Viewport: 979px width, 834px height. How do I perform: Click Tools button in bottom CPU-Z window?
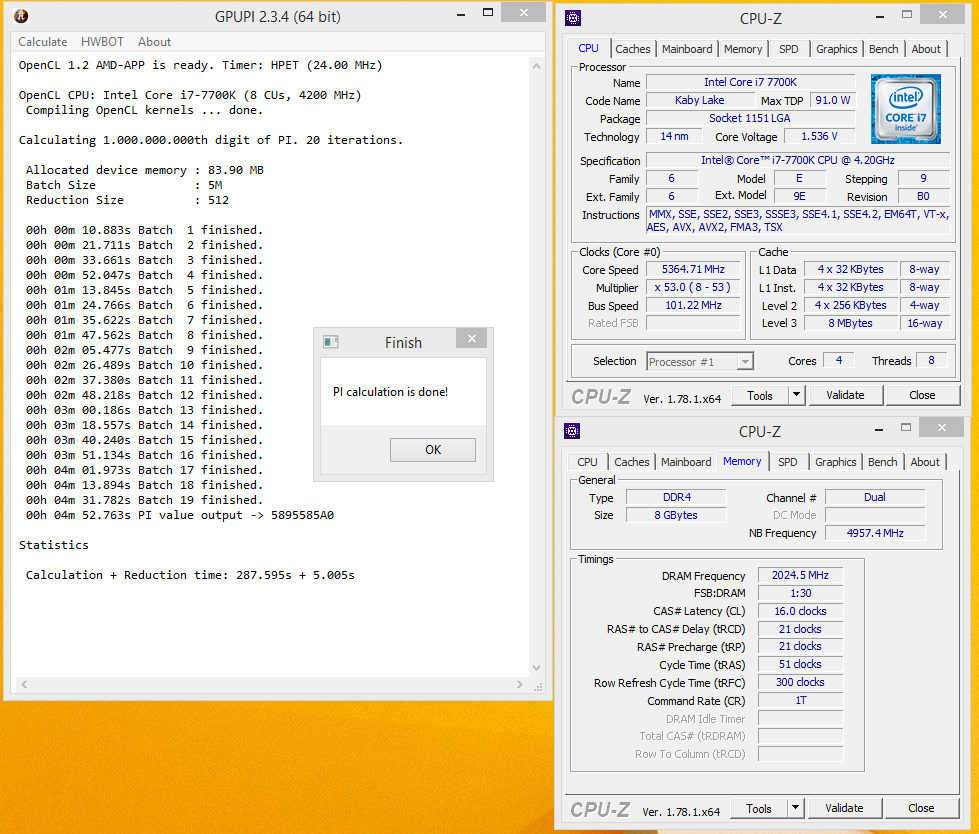point(758,809)
